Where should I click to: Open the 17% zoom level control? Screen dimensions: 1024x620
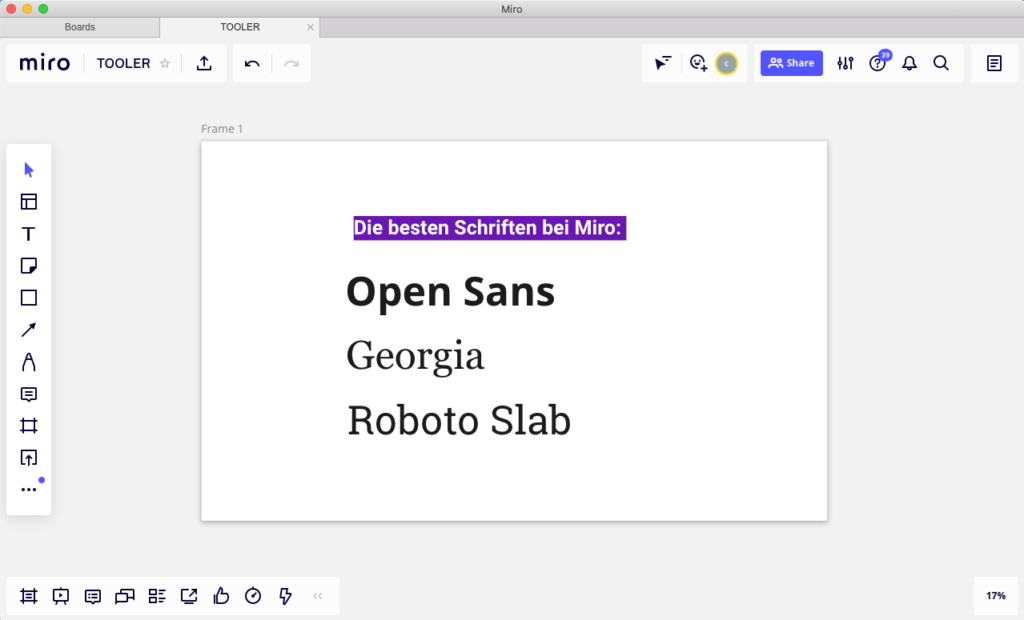point(996,596)
